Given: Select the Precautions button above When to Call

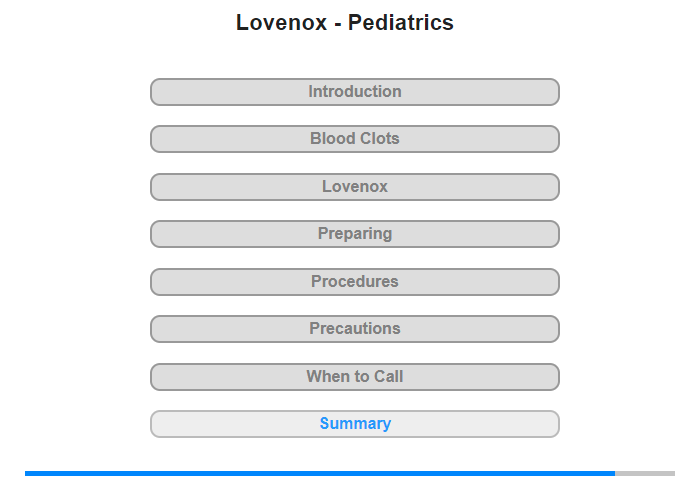Looking at the screenshot, I should click(x=354, y=329).
